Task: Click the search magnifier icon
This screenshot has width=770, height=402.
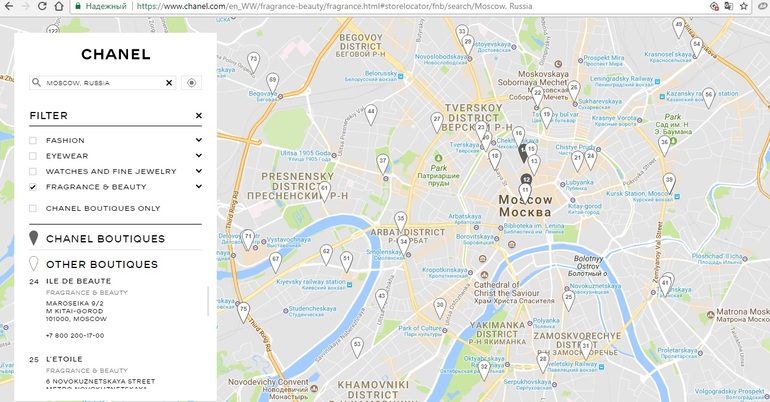Action: tap(36, 82)
